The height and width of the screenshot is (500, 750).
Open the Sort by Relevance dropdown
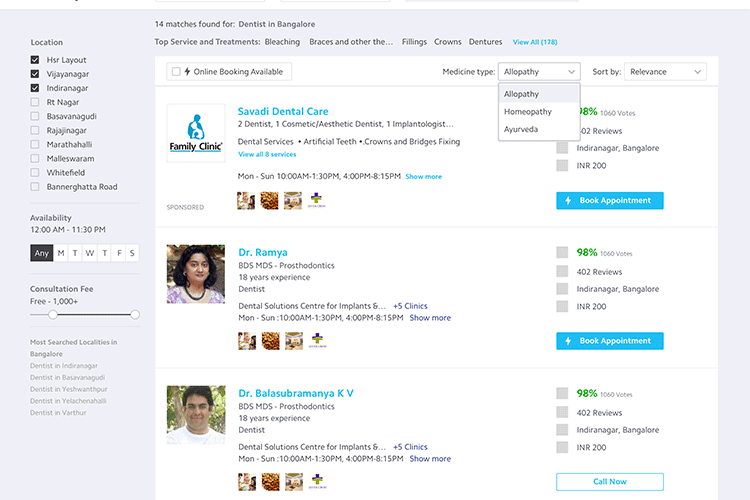point(664,72)
